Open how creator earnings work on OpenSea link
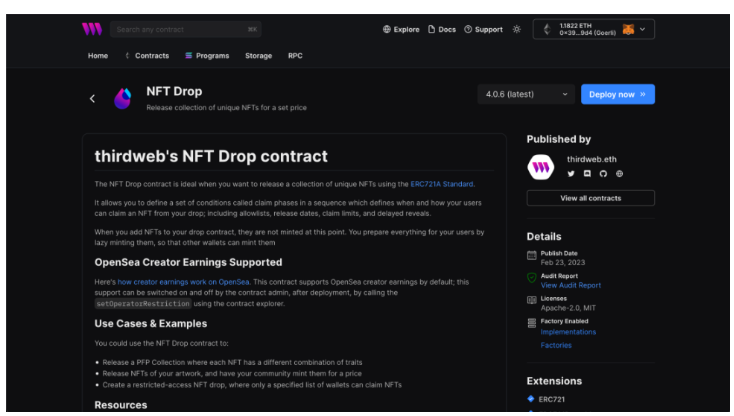734x416 pixels. 183,282
